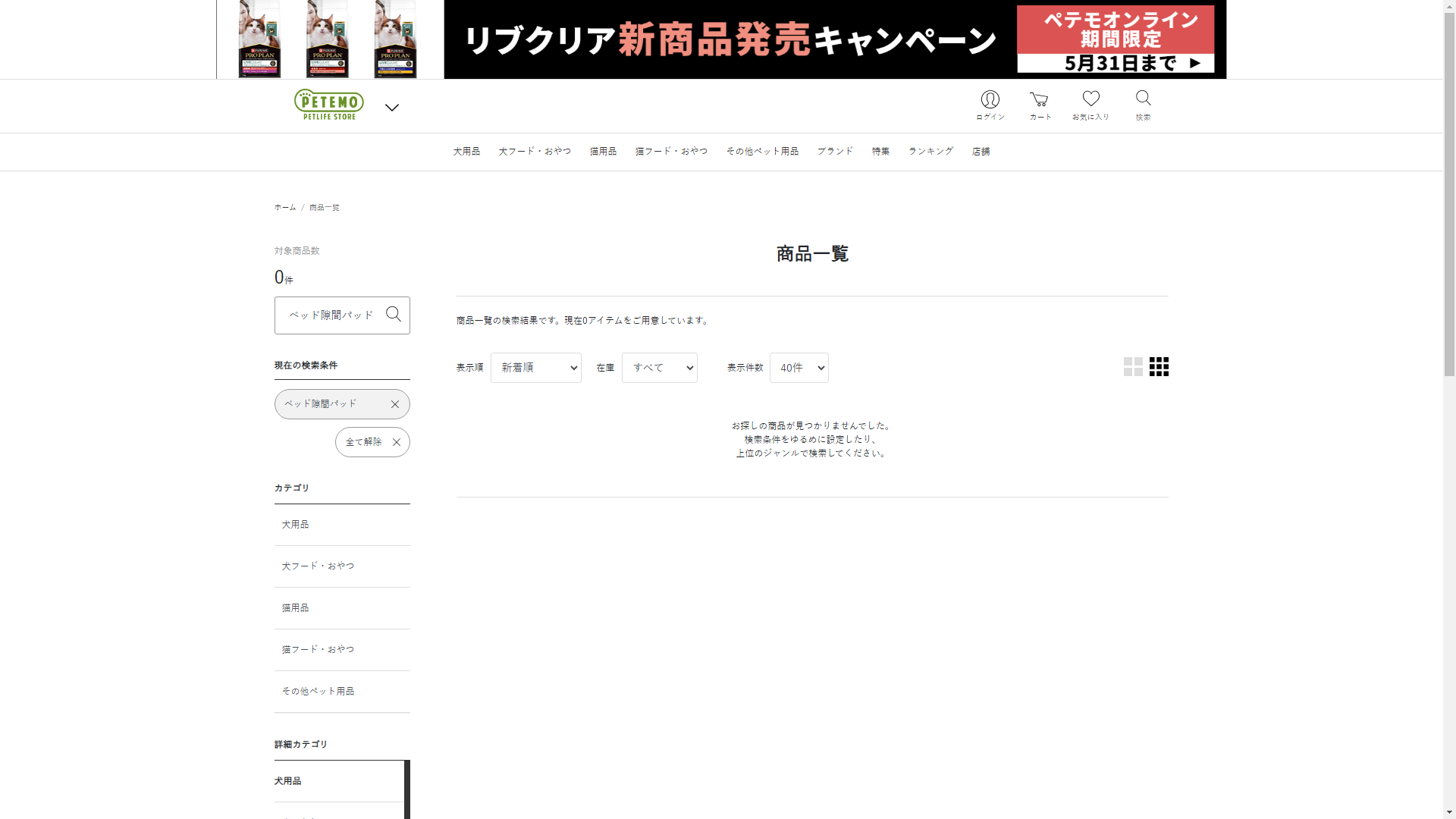The image size is (1456, 819).
Task: Select その他ペット用品 sidebar category
Action: click(318, 692)
